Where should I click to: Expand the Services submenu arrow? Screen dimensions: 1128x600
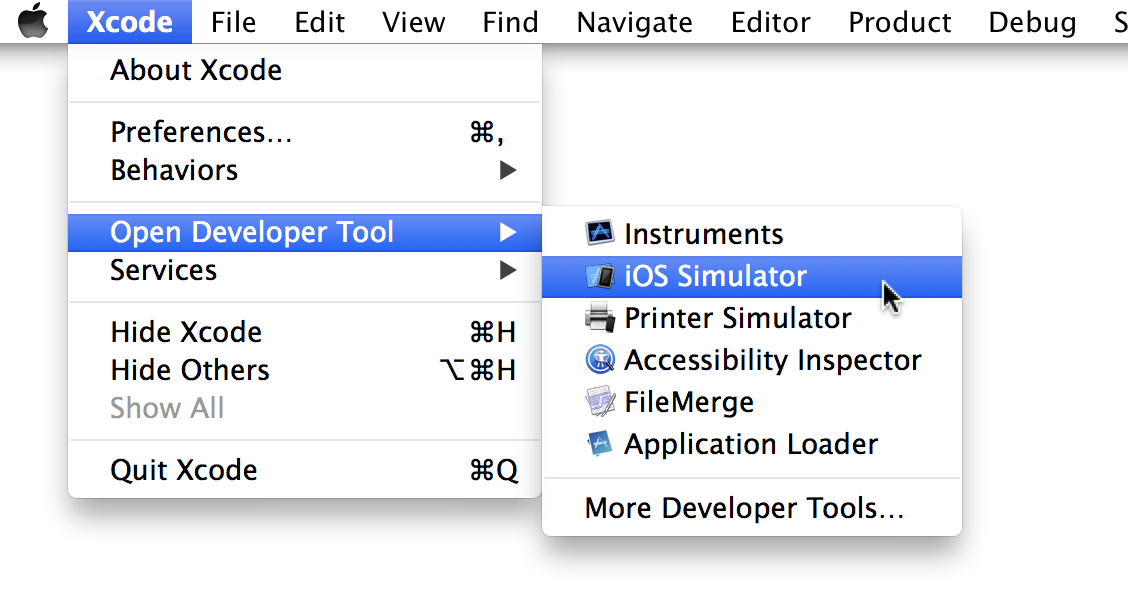(508, 271)
